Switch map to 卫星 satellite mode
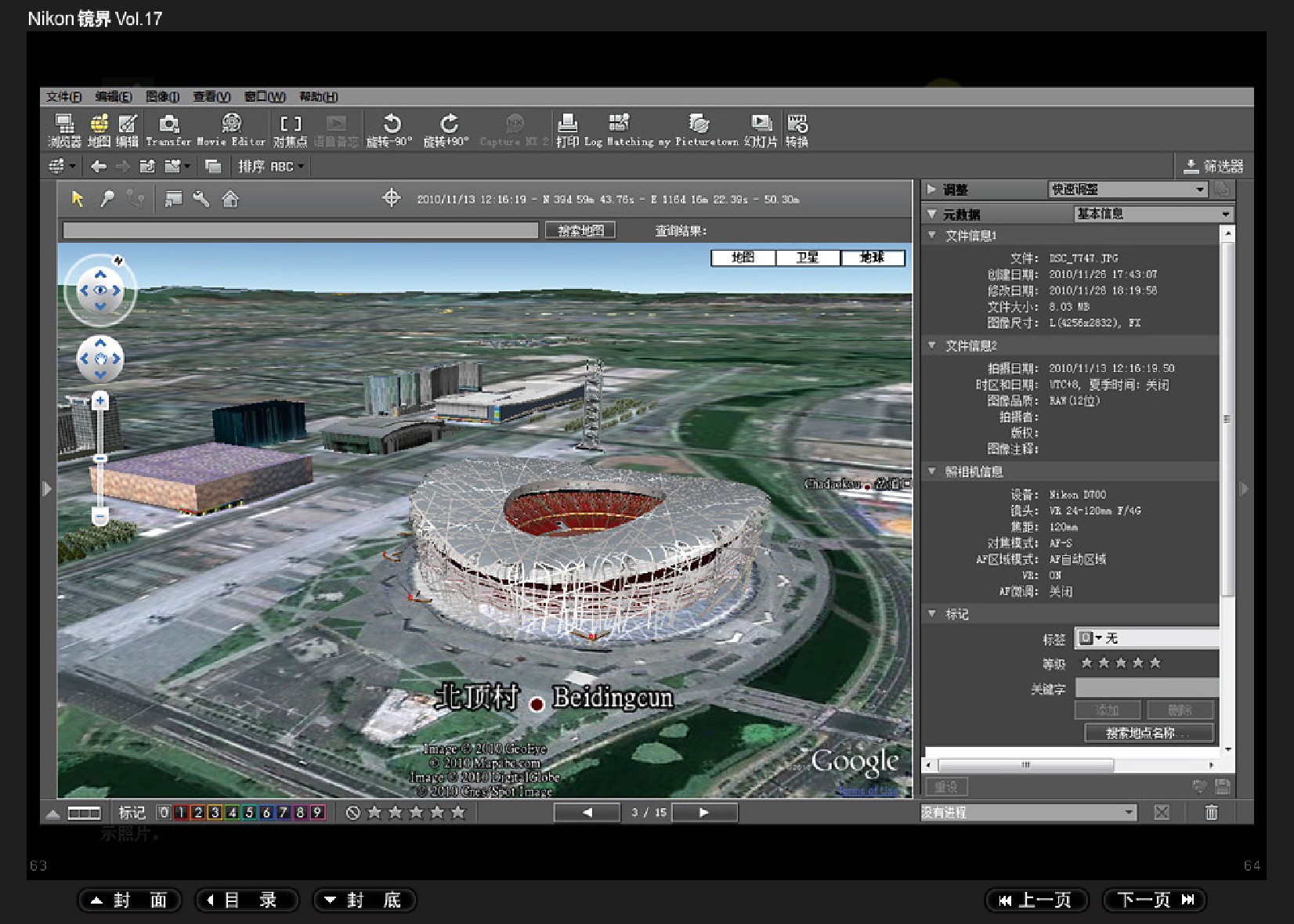 (808, 258)
